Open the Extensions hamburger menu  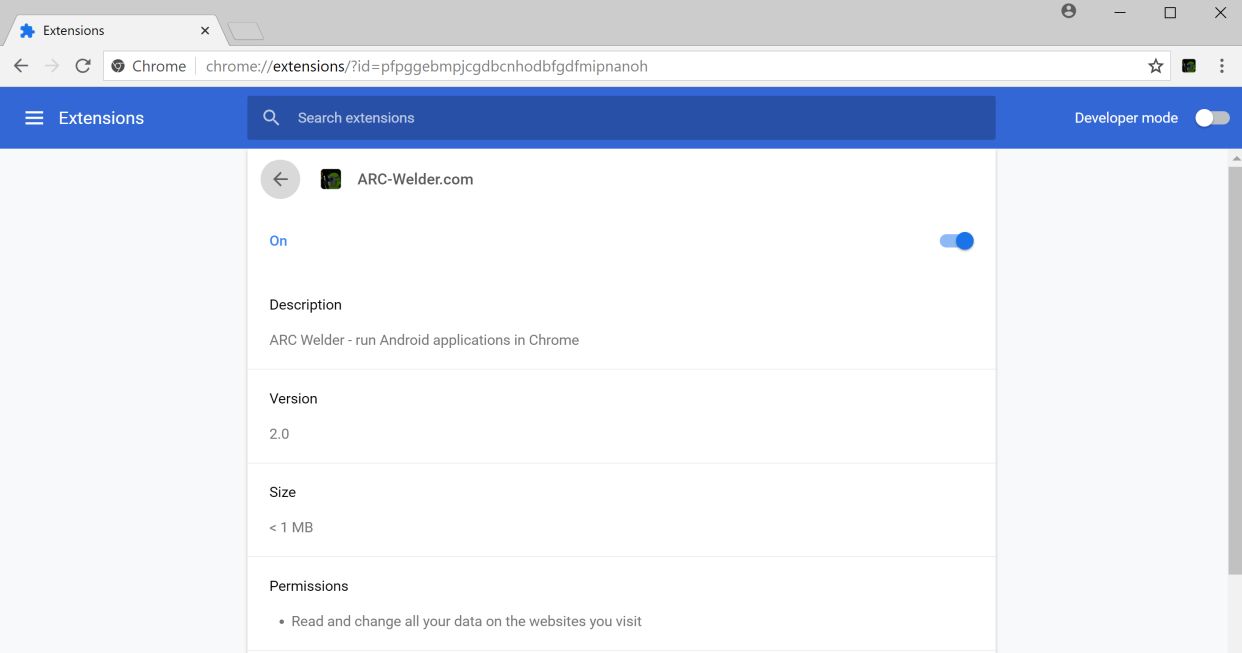34,118
